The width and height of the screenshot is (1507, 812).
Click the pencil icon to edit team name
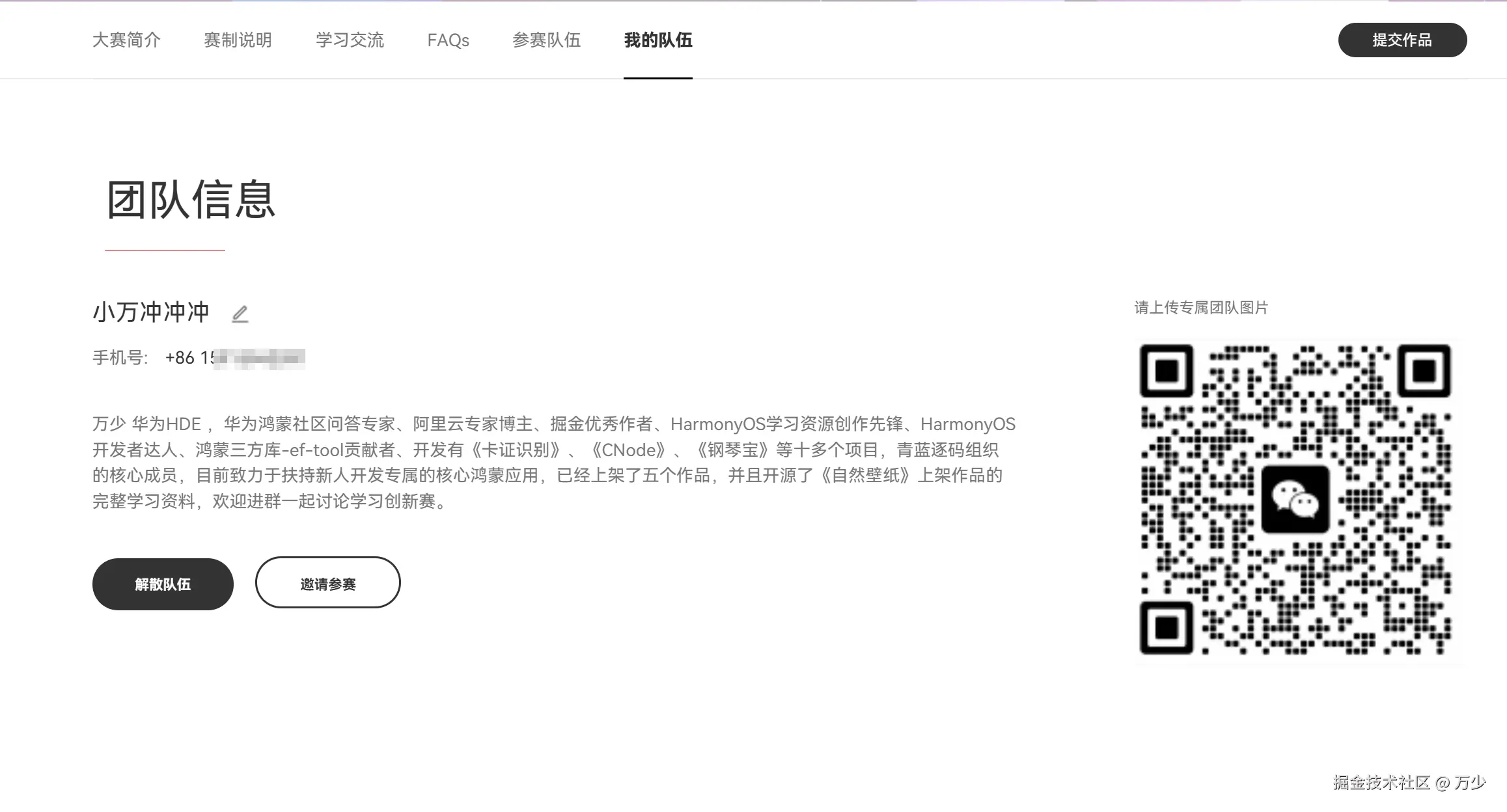pos(240,314)
